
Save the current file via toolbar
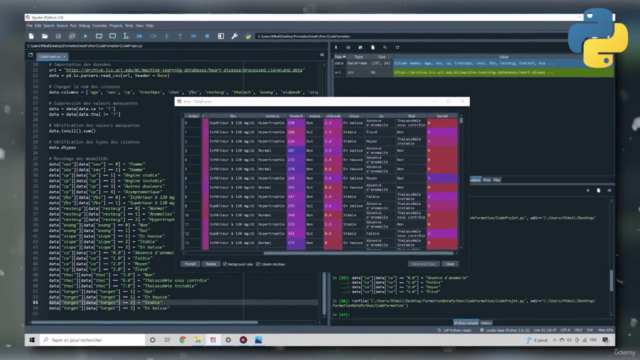click(58, 36)
